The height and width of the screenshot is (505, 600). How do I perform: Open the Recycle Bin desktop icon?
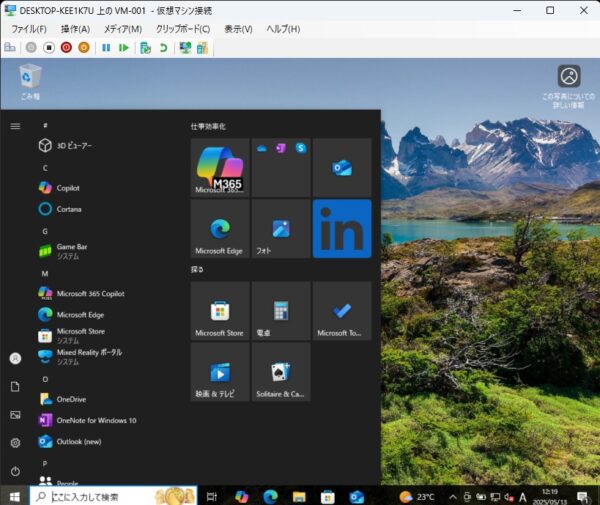click(x=30, y=81)
